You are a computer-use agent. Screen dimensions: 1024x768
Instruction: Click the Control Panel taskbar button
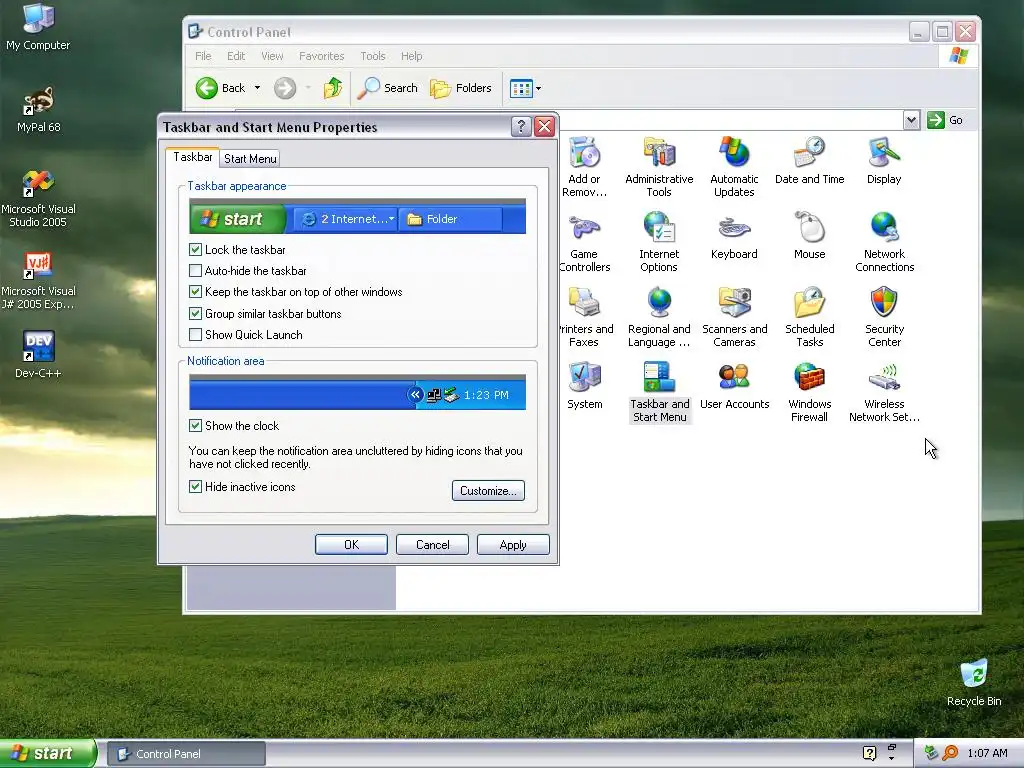(x=187, y=754)
